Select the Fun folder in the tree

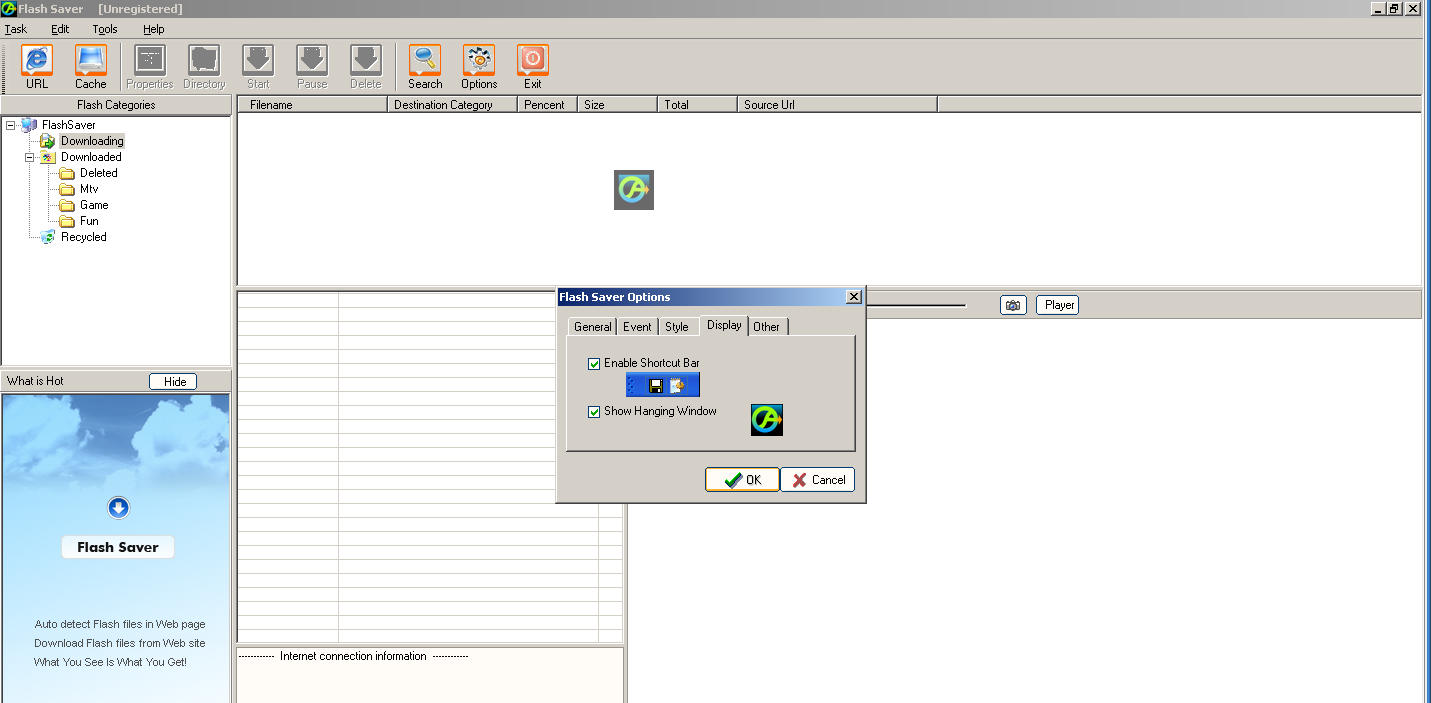(x=89, y=221)
